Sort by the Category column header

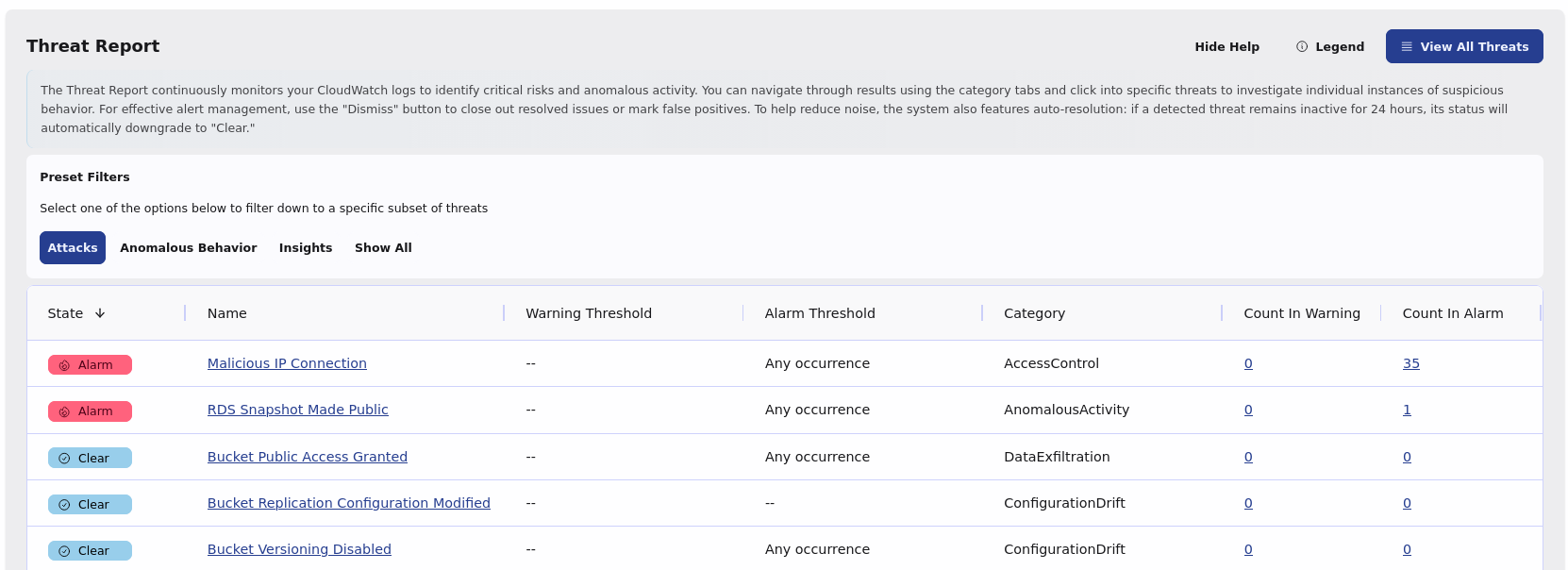1034,313
